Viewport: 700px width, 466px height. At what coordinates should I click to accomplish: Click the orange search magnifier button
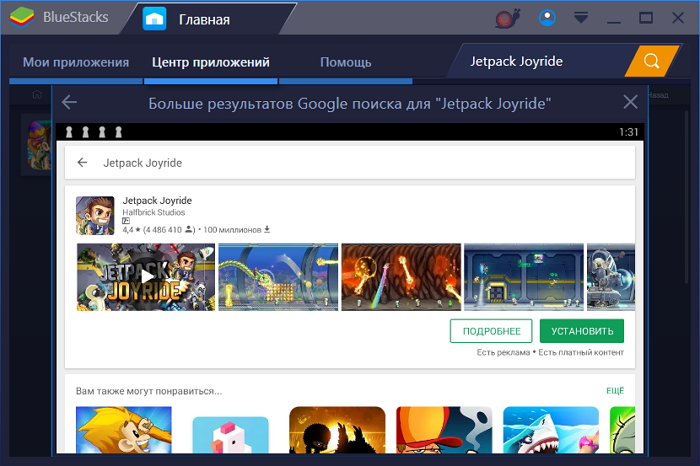tap(651, 61)
